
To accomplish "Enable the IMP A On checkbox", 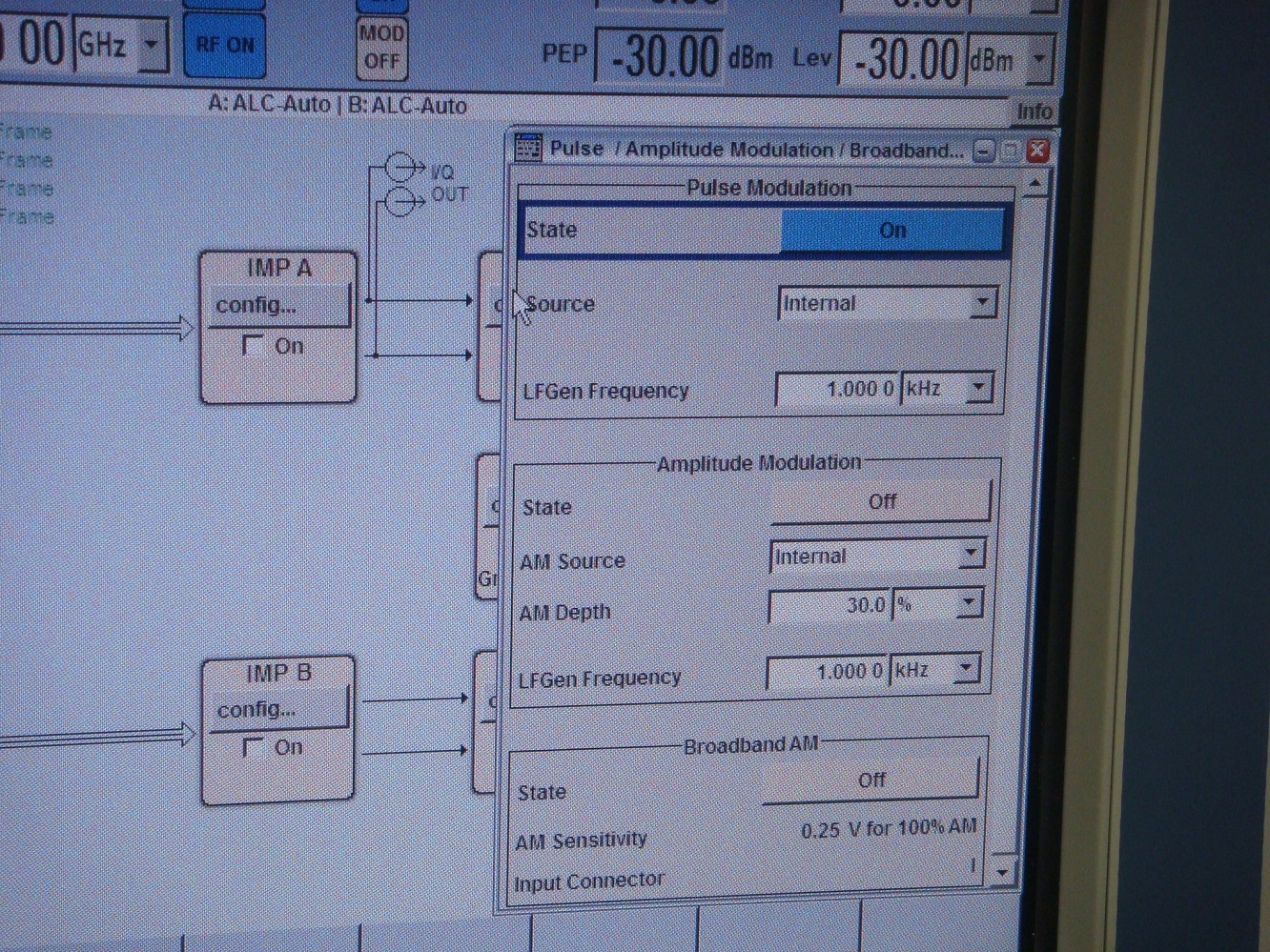I will pyautogui.click(x=254, y=345).
